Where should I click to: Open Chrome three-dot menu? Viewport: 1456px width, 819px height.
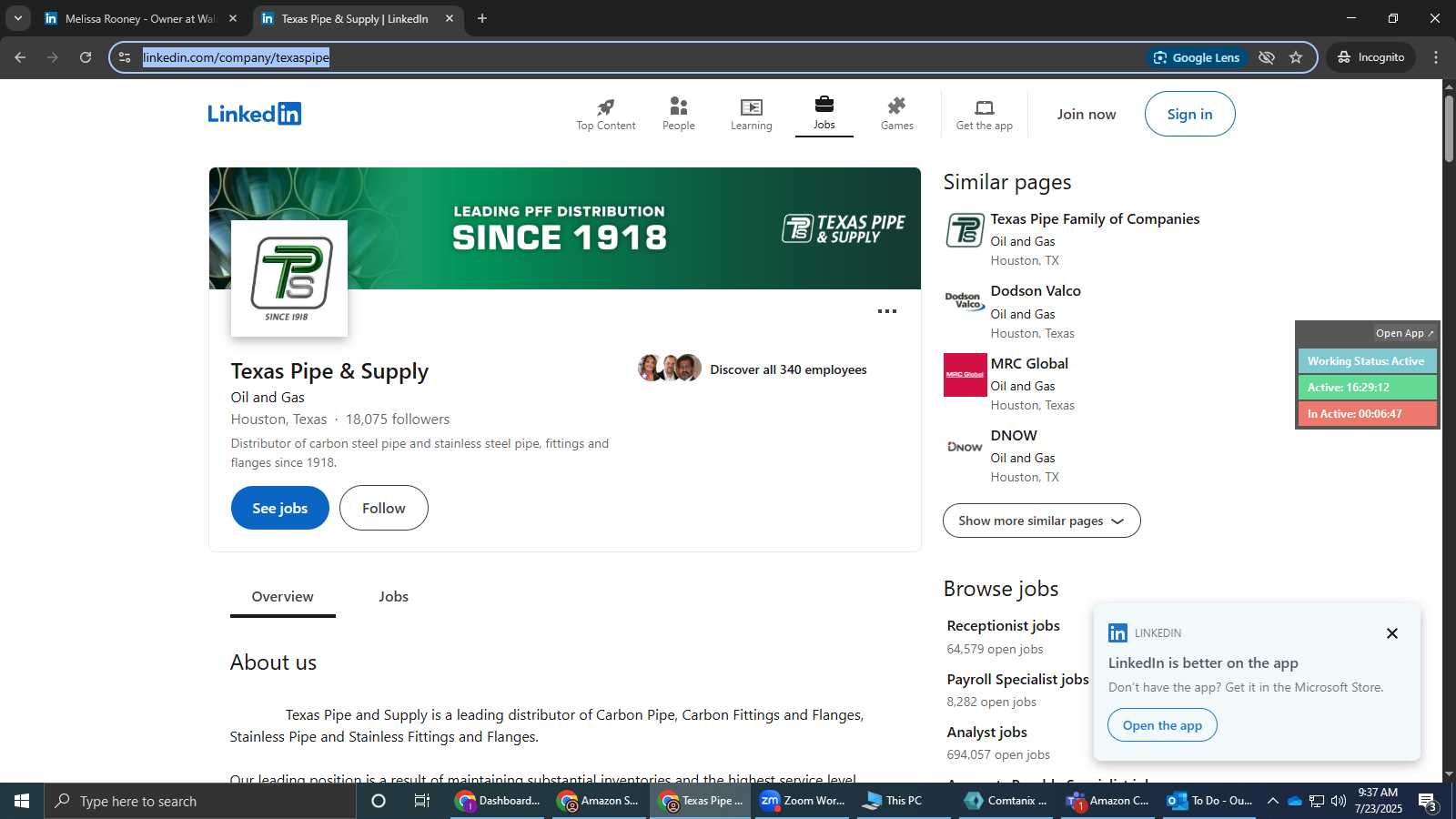(1436, 57)
